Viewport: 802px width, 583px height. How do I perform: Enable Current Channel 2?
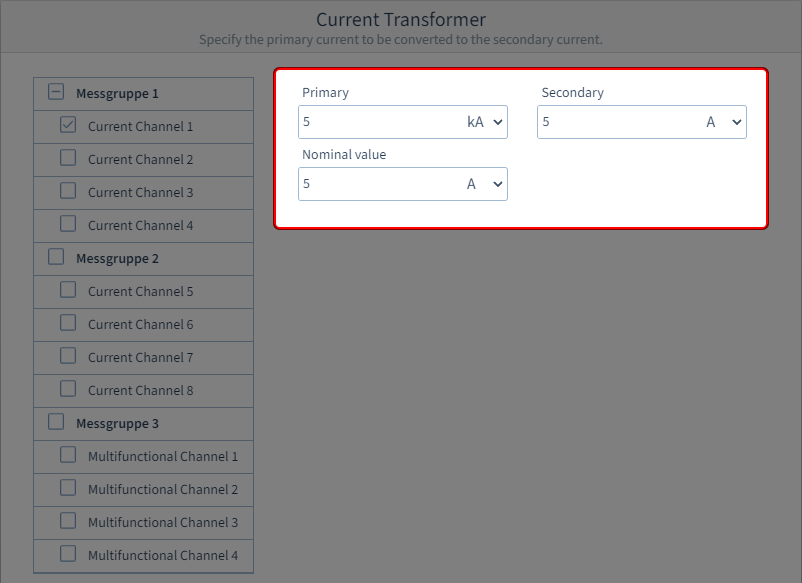tap(67, 159)
